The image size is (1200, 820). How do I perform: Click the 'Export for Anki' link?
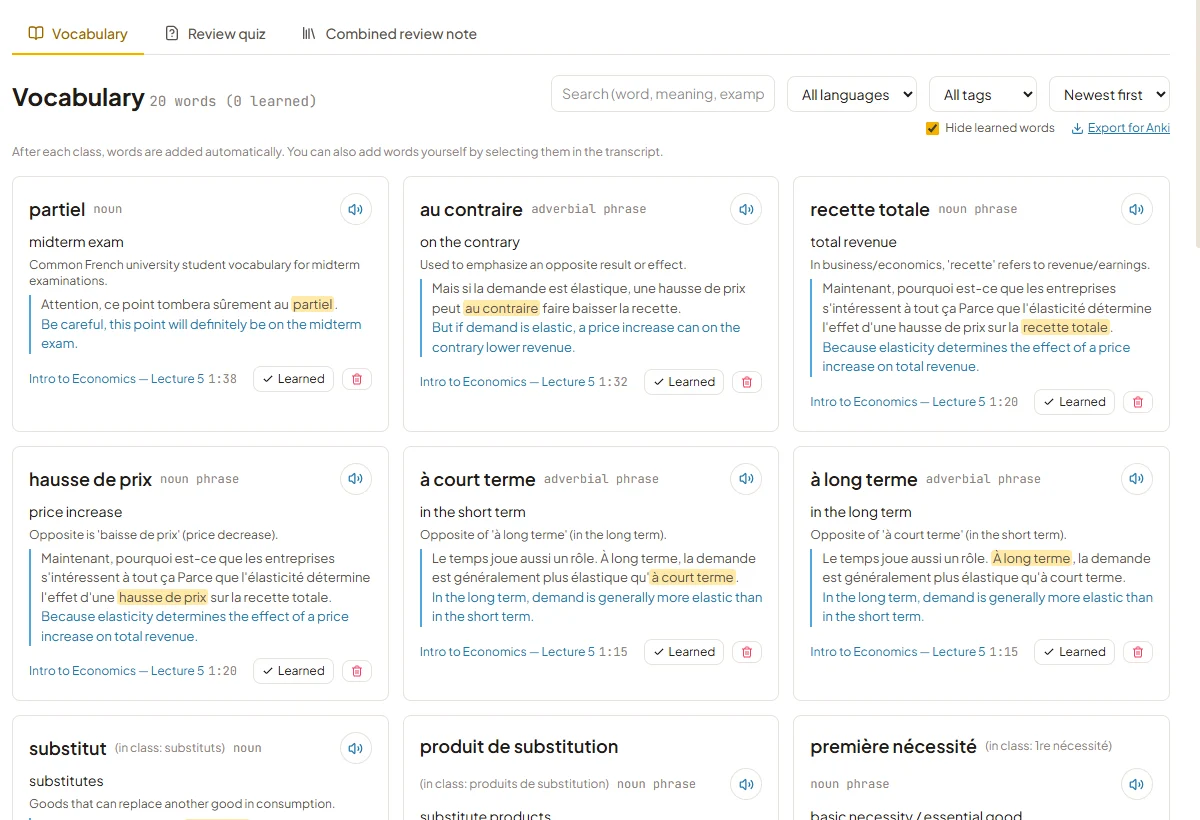(x=1121, y=128)
